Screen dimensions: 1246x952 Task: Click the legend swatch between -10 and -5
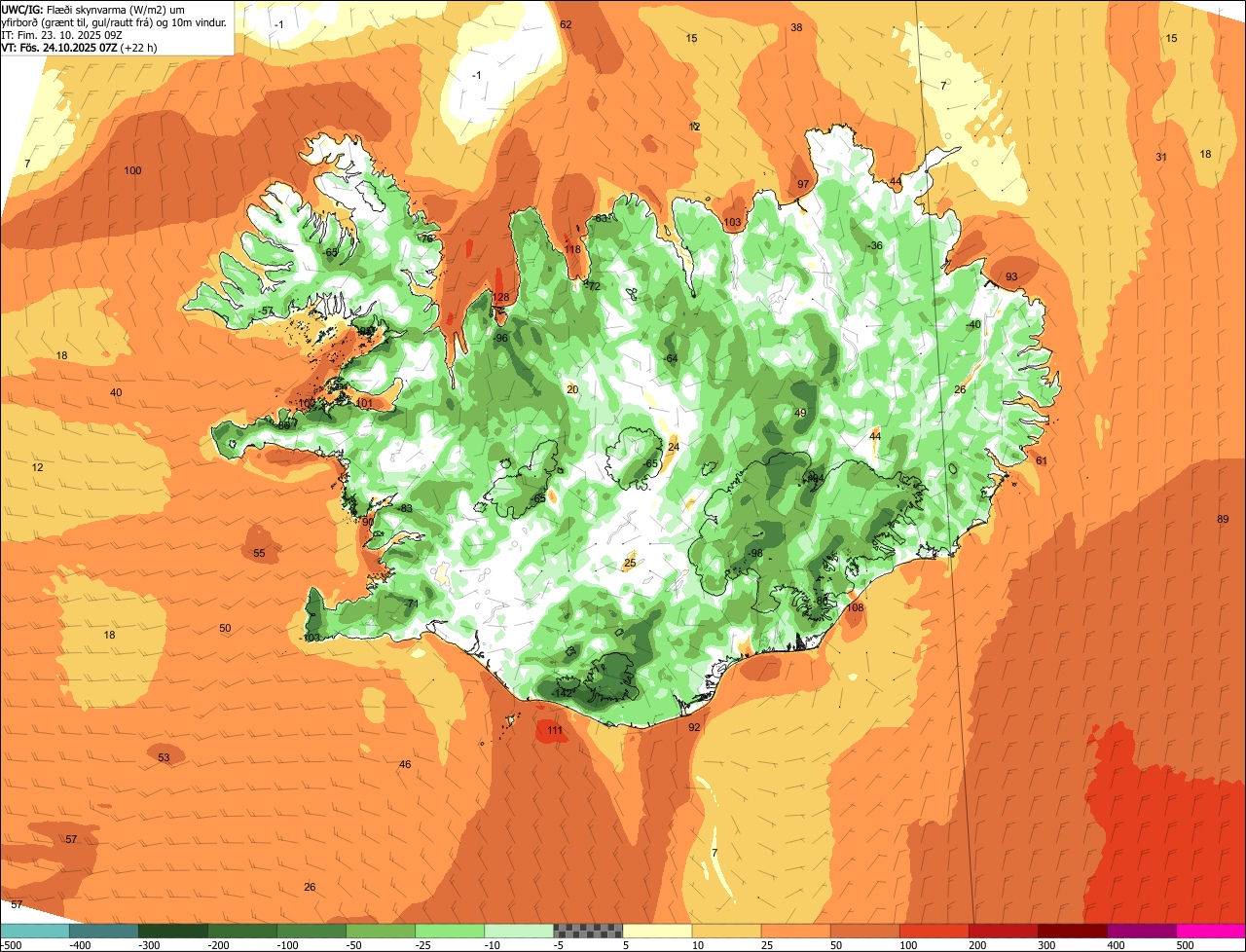pos(519,930)
